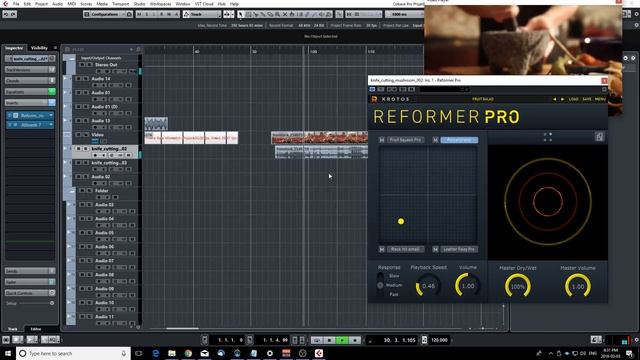This screenshot has height=360, width=640.
Task: Click SAVE in Reformer Pro header
Action: (587, 99)
